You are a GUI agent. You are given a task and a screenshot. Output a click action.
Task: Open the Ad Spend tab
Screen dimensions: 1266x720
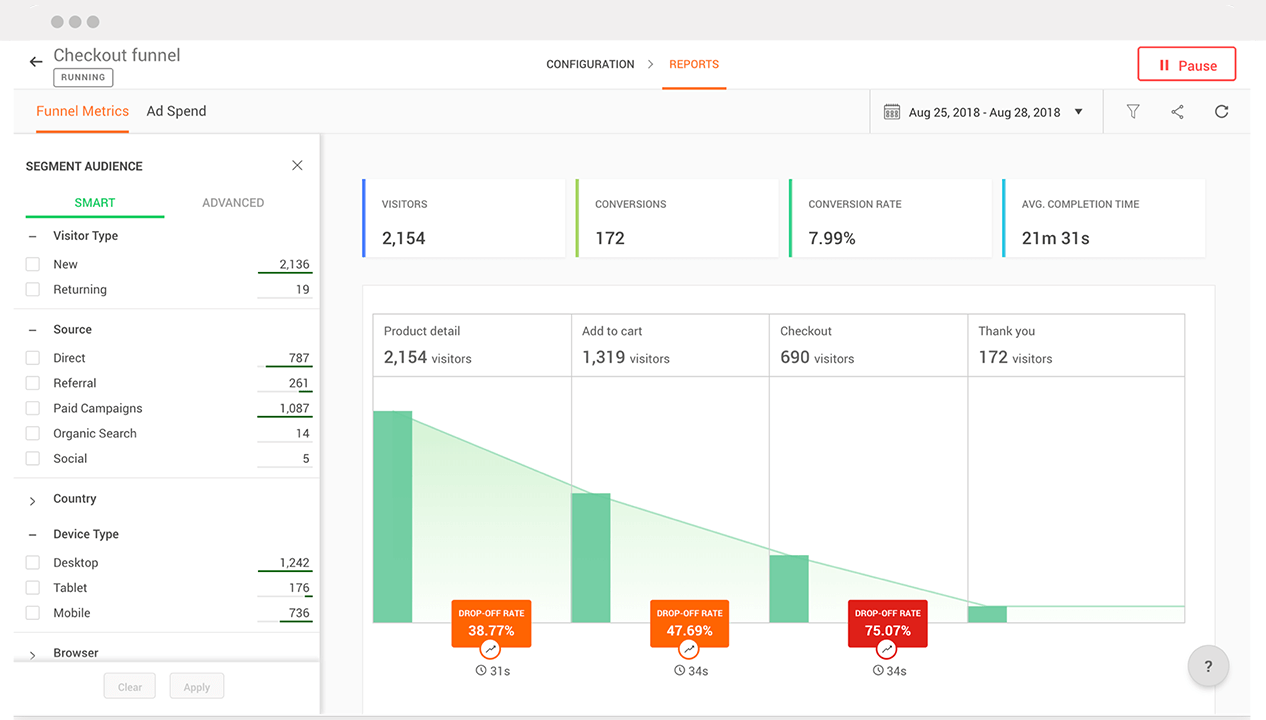click(176, 111)
